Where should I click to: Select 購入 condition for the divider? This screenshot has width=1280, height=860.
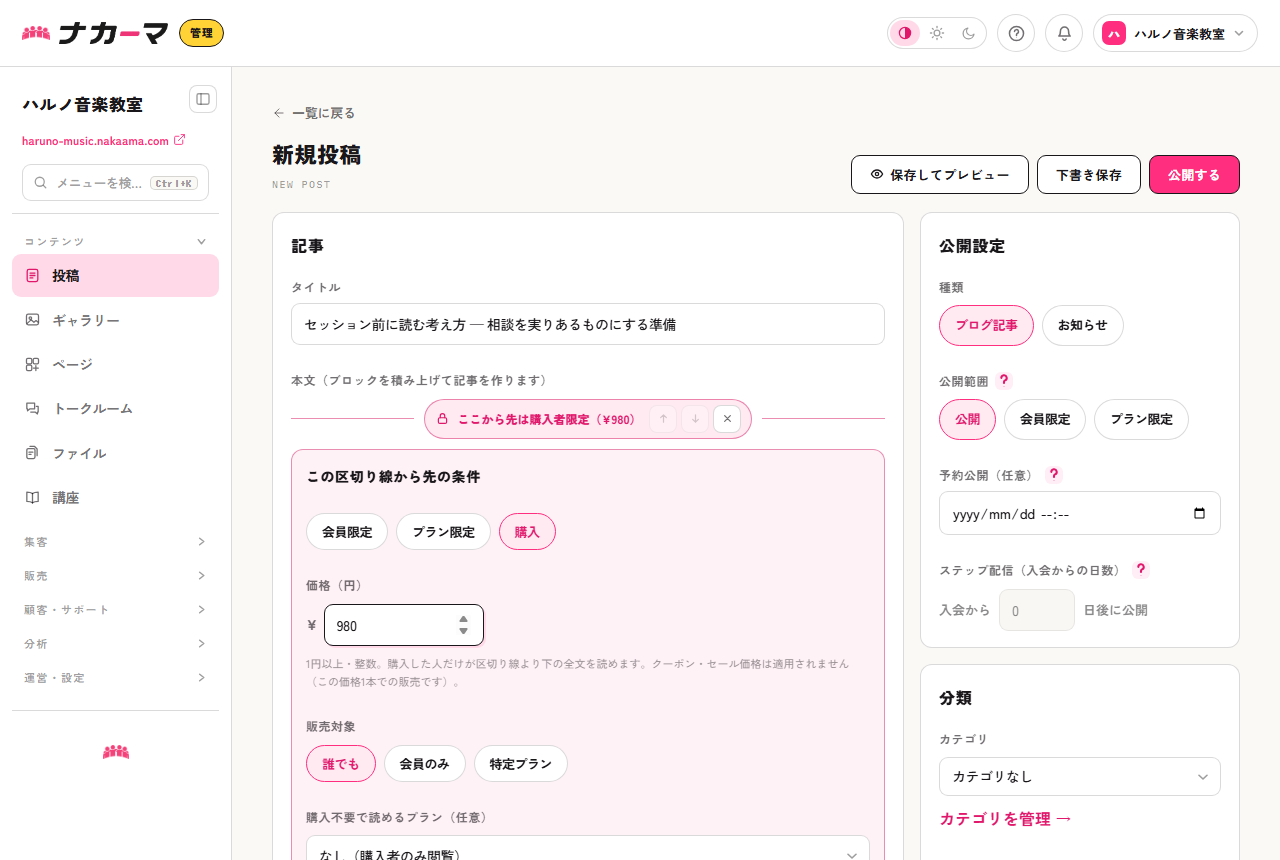(x=527, y=532)
